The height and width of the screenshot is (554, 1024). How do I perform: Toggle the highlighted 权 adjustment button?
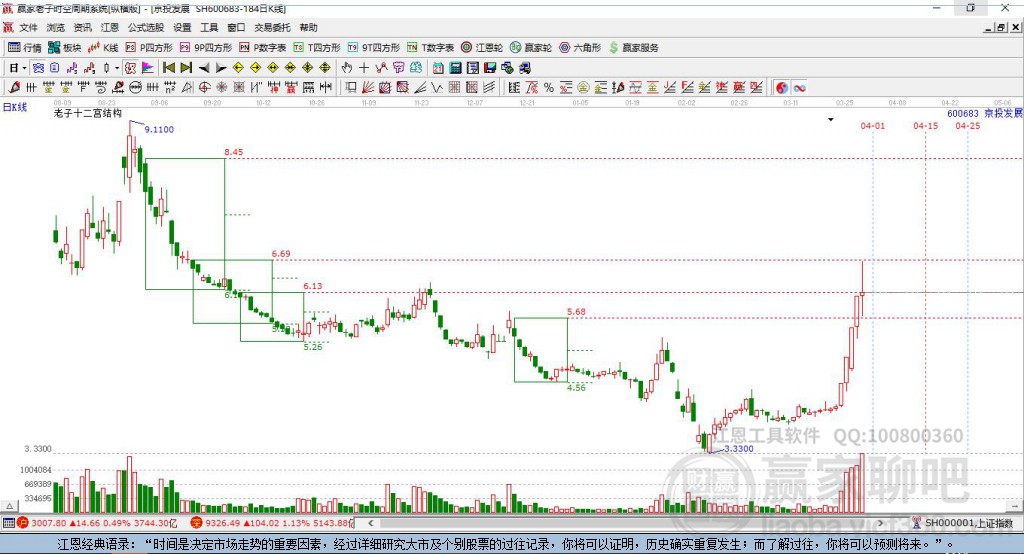[x=131, y=68]
